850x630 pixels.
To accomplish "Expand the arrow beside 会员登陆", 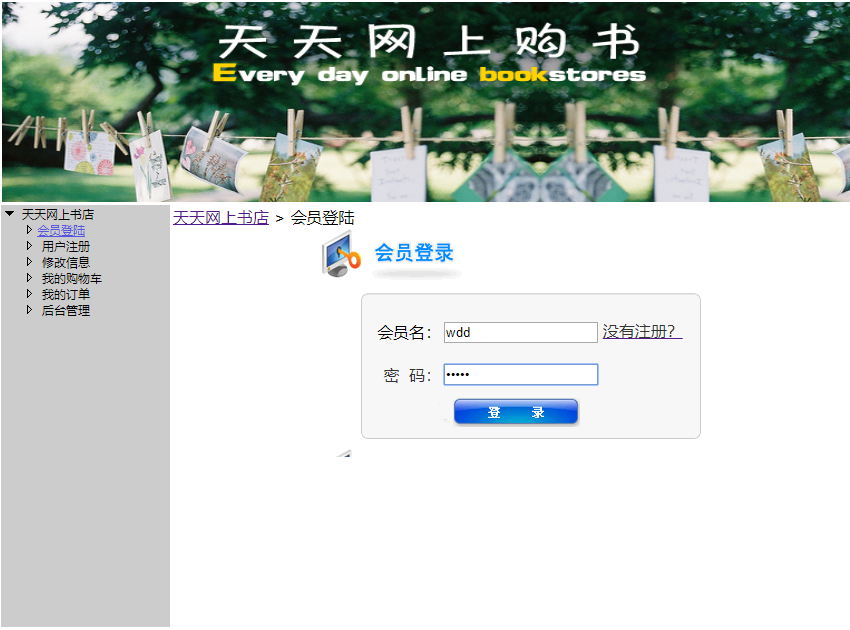I will tap(29, 230).
